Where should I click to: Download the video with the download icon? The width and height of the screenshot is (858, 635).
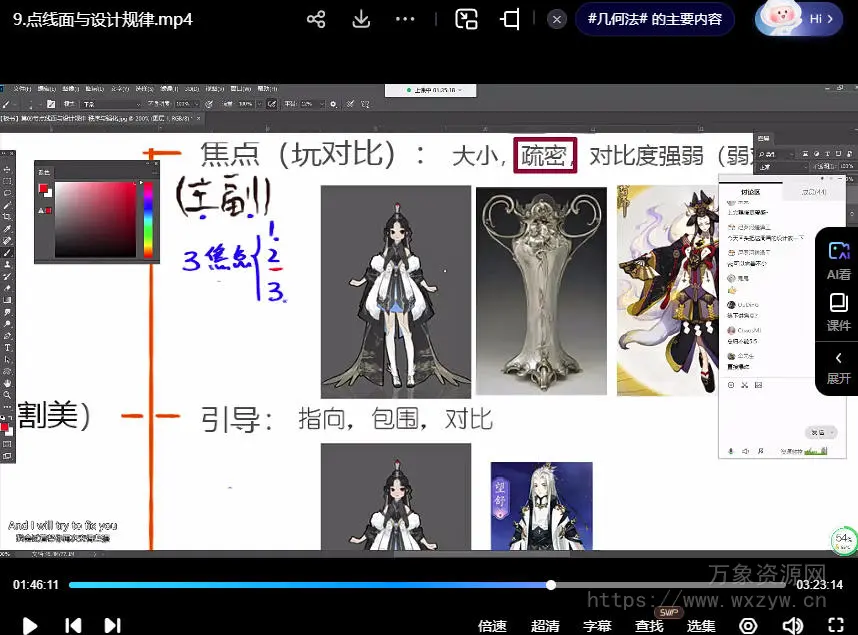pos(361,20)
